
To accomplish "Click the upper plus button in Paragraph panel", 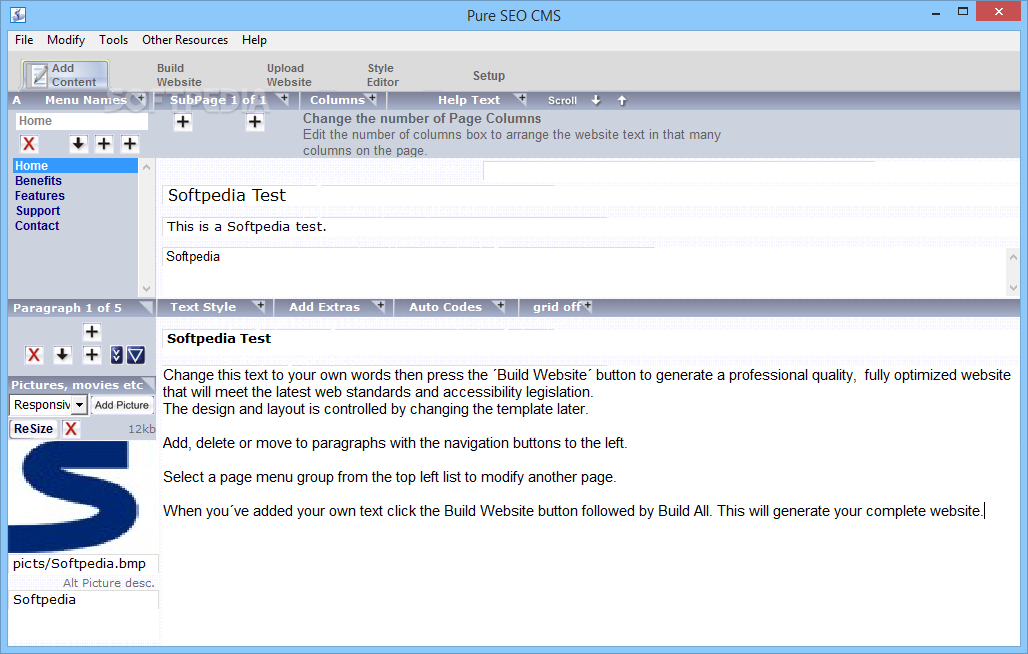I will pyautogui.click(x=92, y=332).
